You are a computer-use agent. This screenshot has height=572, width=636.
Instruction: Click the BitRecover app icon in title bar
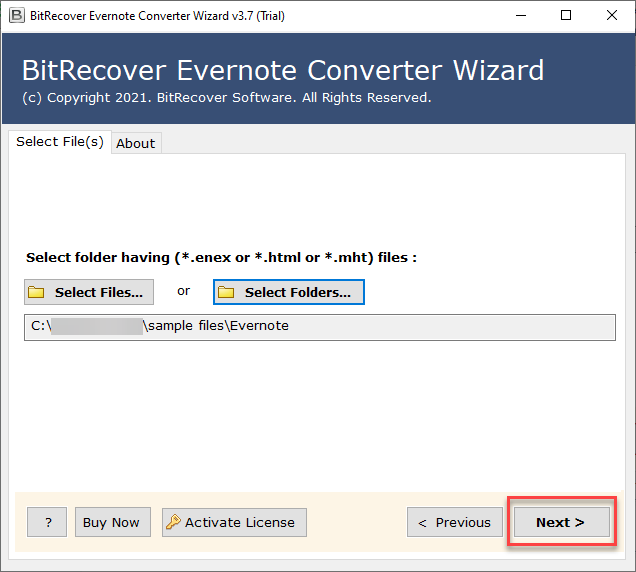[17, 15]
